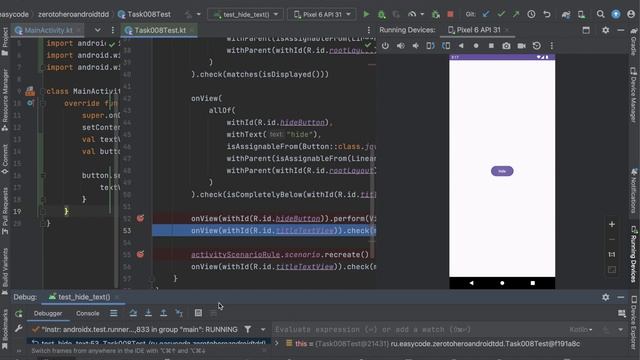Toggle the breakpoint on line 52
640x360 pixels.
140,218
